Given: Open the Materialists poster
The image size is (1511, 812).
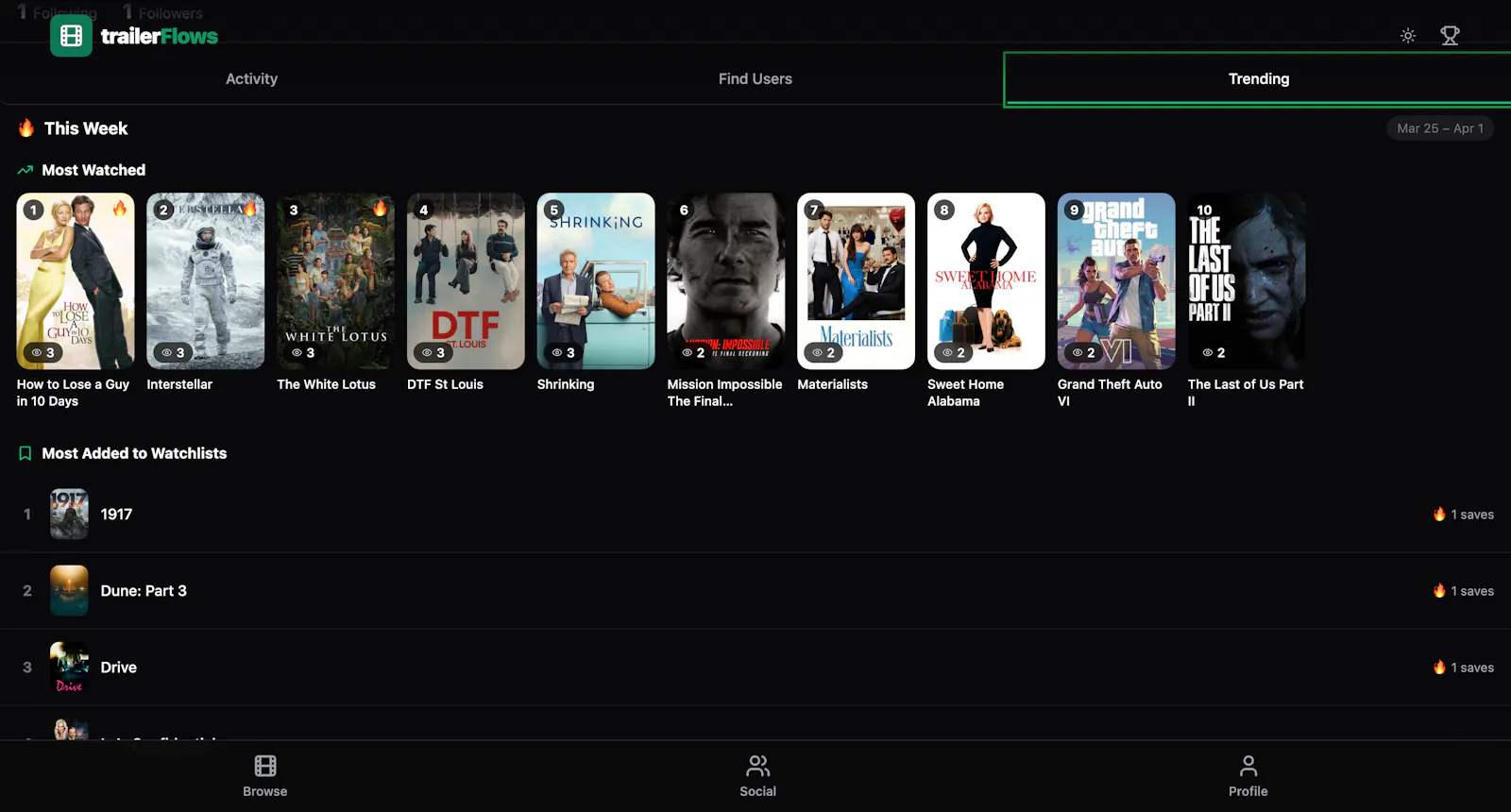Looking at the screenshot, I should (x=857, y=281).
